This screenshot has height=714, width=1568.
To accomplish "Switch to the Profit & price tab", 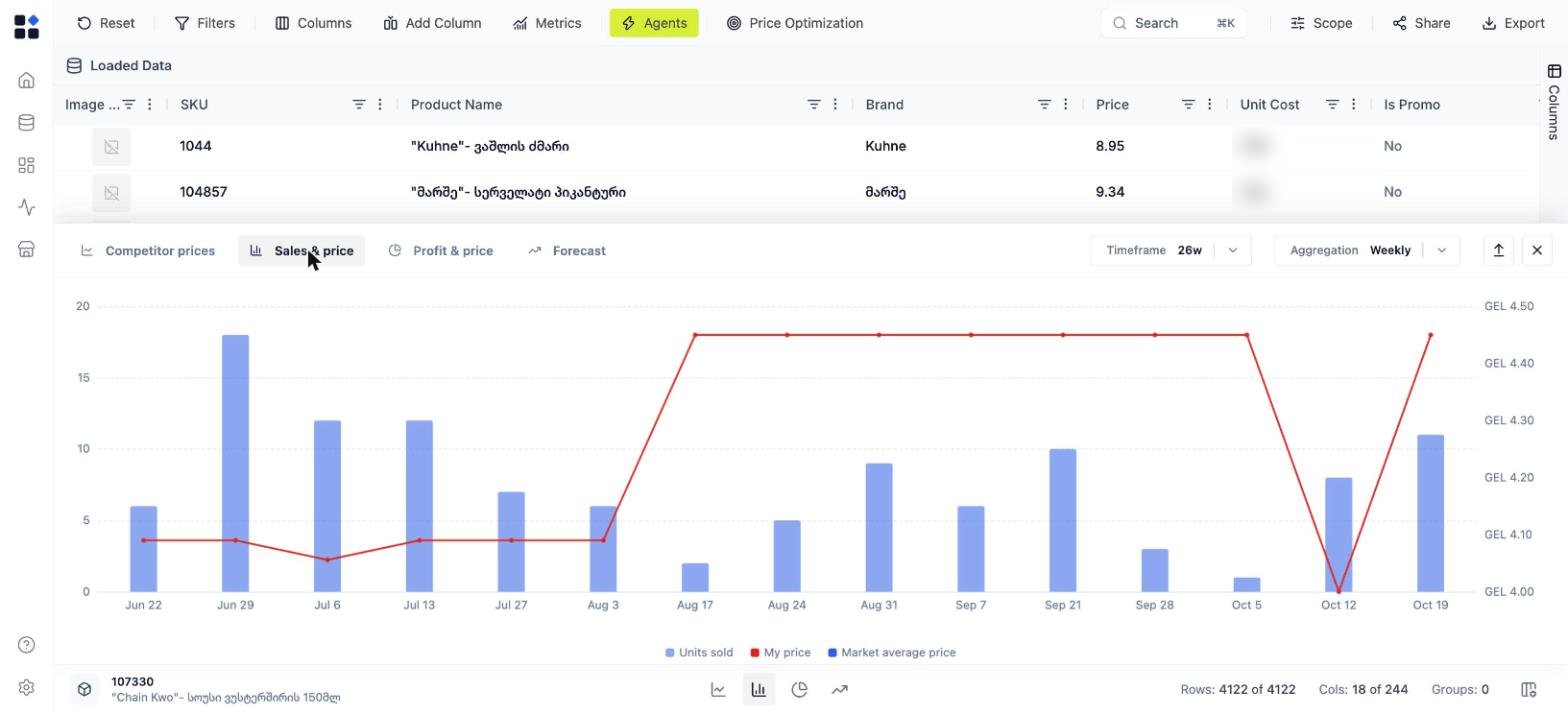I will (441, 251).
